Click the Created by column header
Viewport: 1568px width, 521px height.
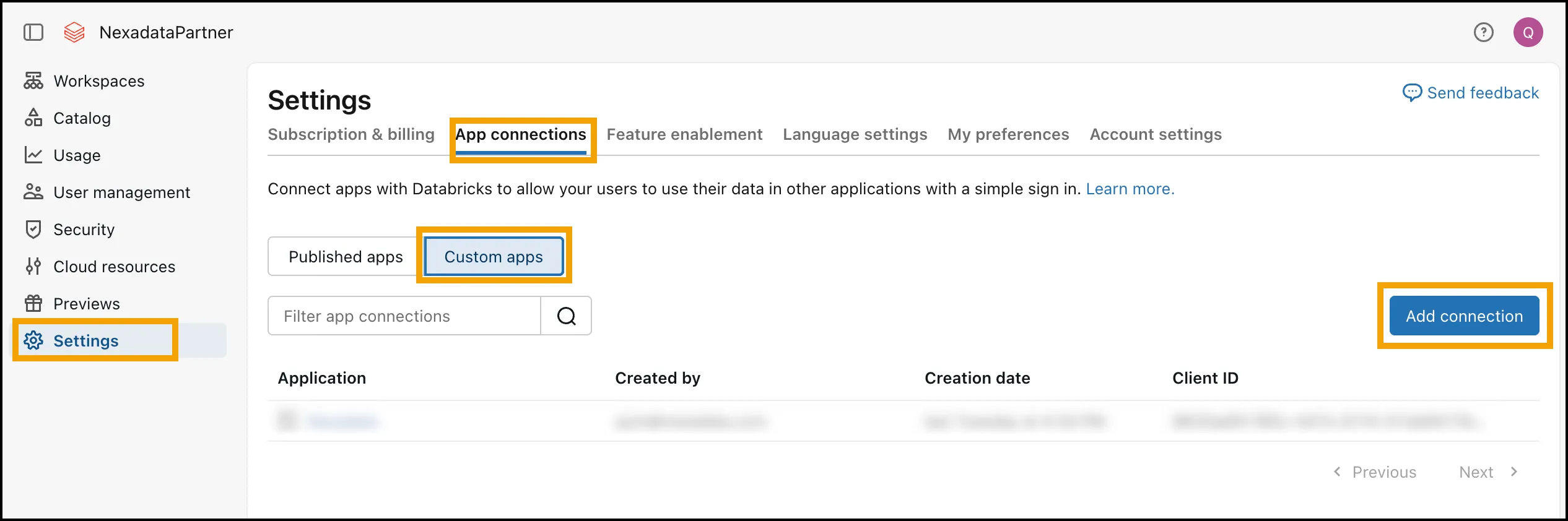point(658,378)
